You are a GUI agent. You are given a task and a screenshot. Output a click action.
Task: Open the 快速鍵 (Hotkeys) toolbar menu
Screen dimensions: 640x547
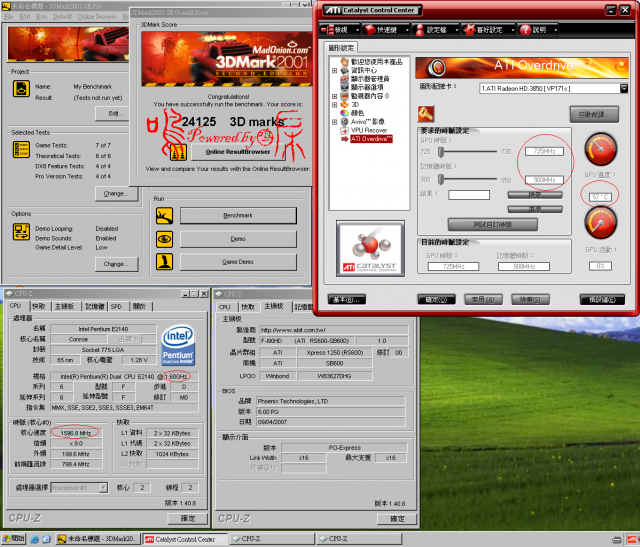(x=386, y=30)
